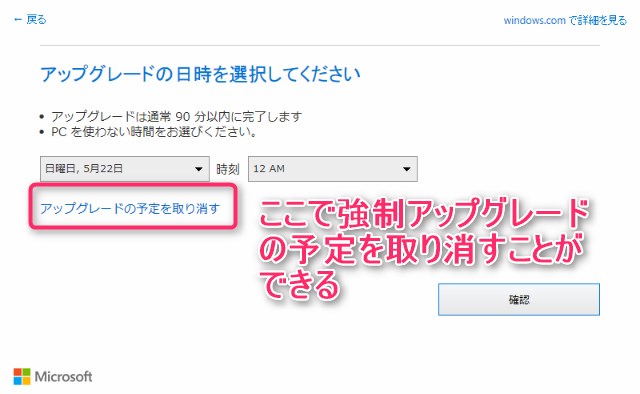Click the Microsoft logo
Screen dimensions: 640x394
click(x=53, y=376)
